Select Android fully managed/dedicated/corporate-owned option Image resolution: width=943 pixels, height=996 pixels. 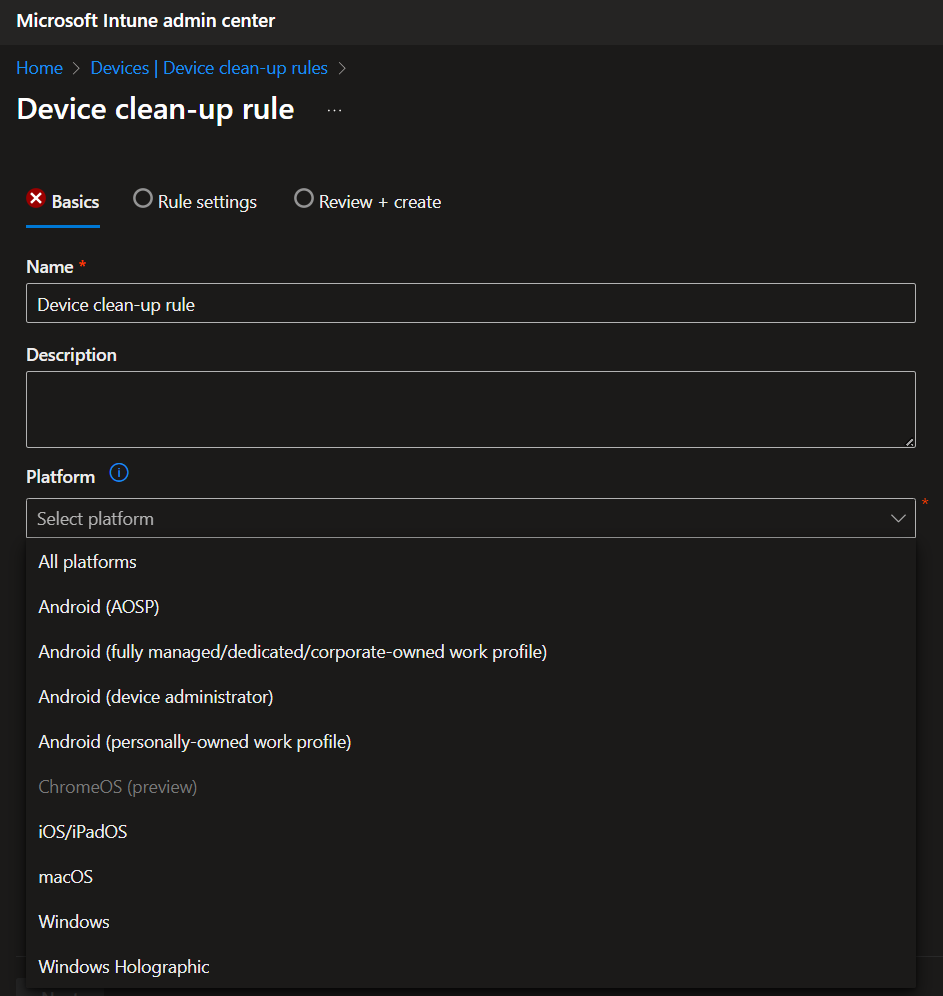point(471,652)
